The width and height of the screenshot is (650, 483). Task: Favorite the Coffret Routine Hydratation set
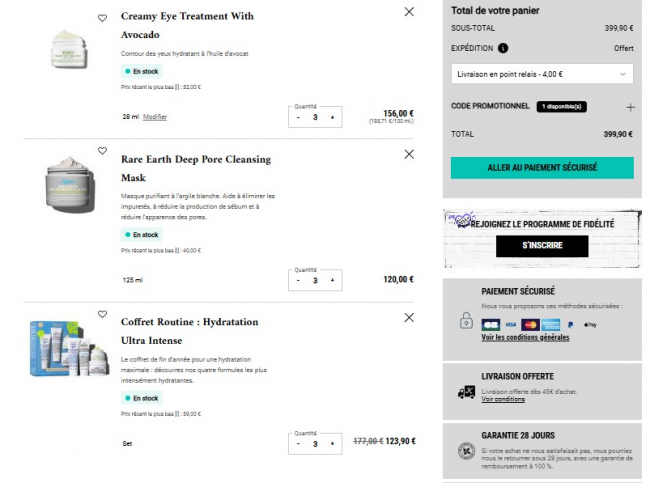(x=102, y=314)
